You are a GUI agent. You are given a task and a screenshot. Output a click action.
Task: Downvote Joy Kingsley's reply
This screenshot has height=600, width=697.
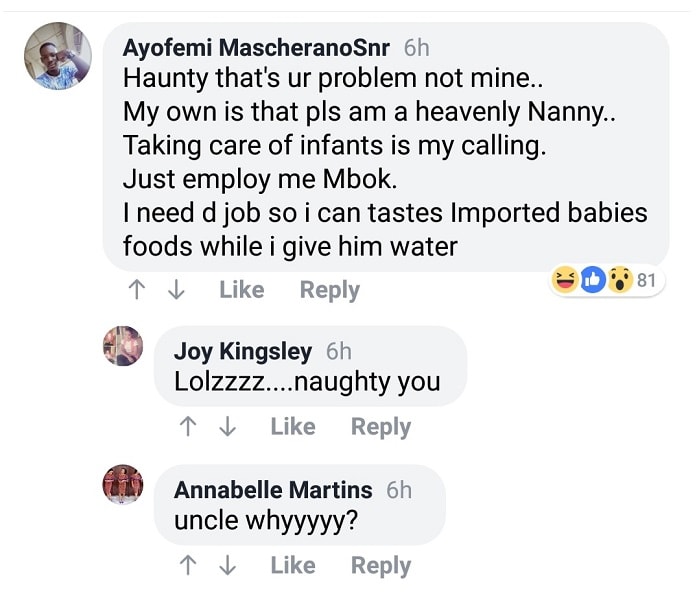pyautogui.click(x=228, y=427)
